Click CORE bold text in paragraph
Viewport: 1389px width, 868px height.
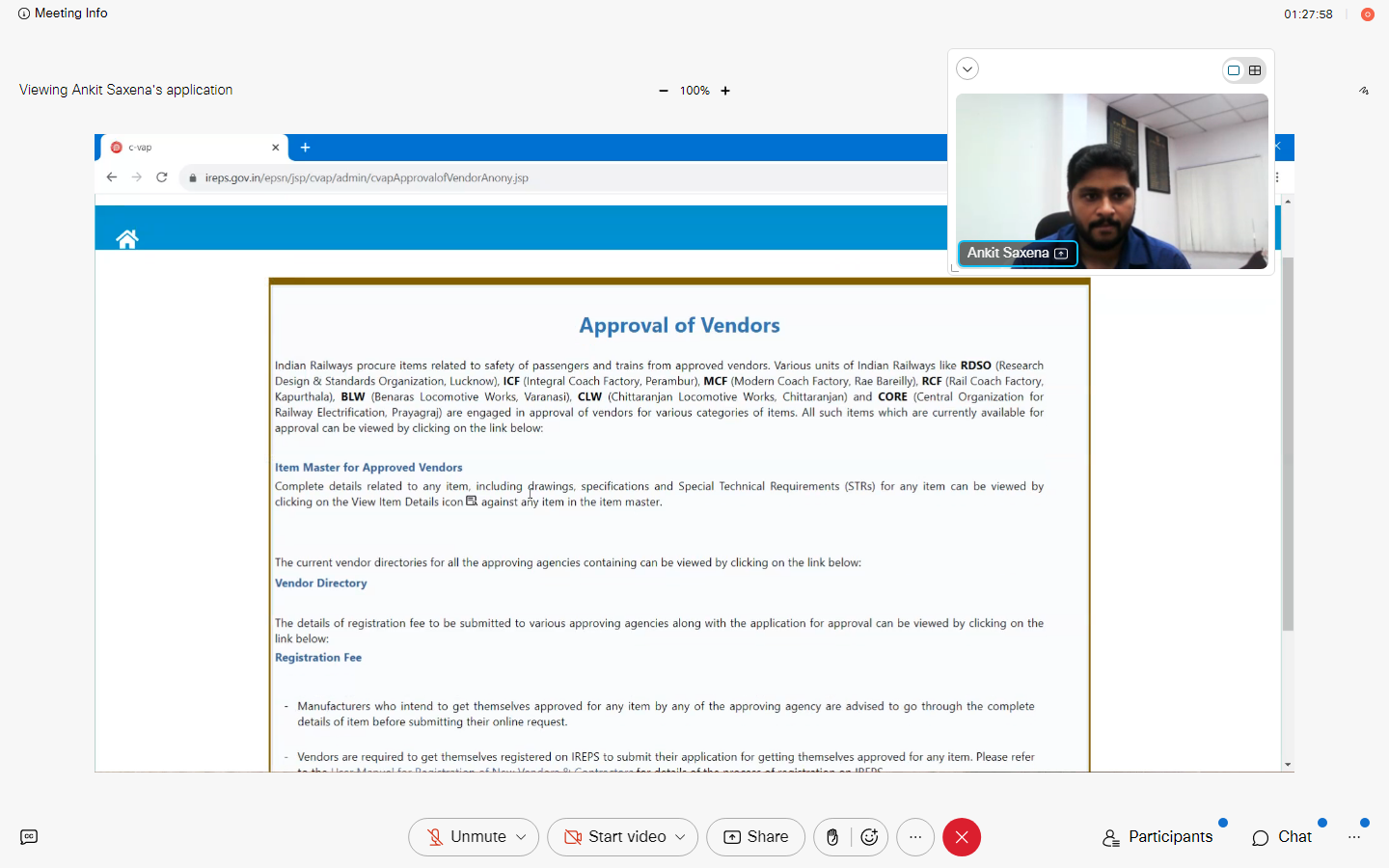click(x=892, y=396)
